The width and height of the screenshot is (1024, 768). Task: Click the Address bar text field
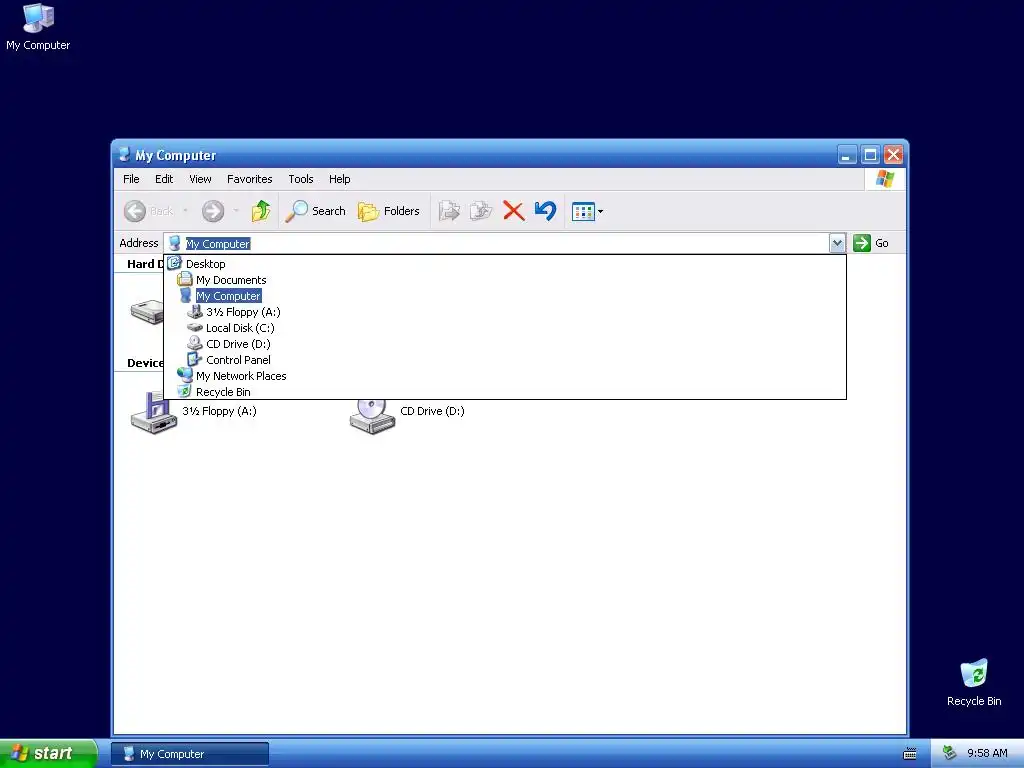[496, 243]
